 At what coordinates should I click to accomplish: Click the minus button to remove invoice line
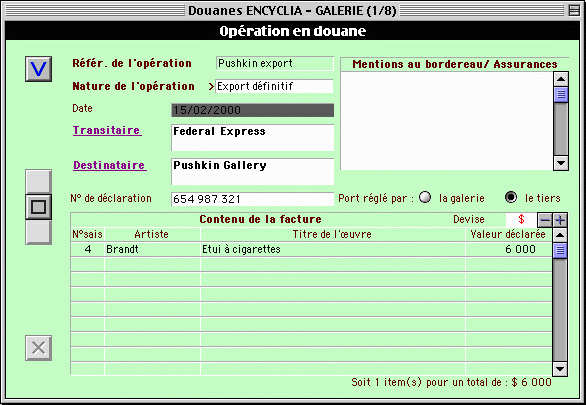pyautogui.click(x=545, y=220)
